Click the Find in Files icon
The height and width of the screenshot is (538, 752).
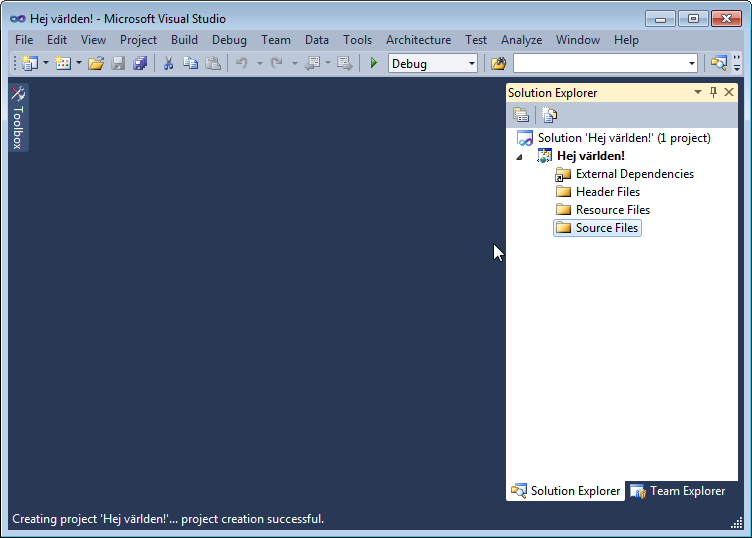click(498, 63)
